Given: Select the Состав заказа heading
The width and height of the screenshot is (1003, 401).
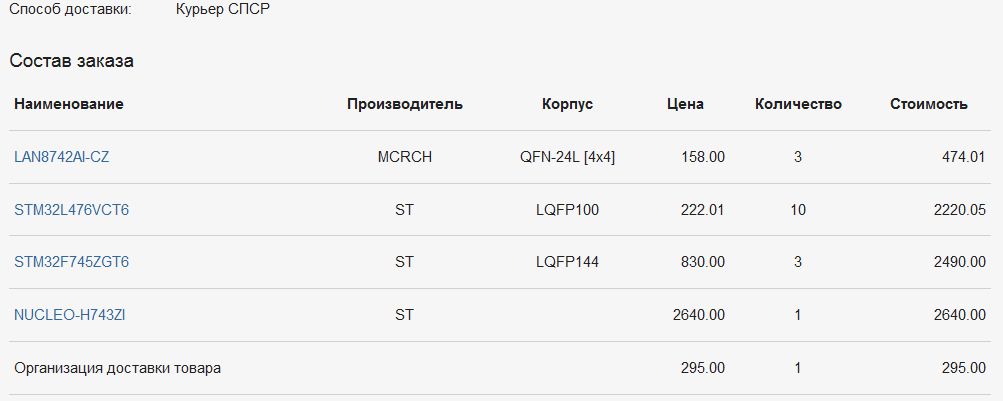Looking at the screenshot, I should click(x=72, y=61).
